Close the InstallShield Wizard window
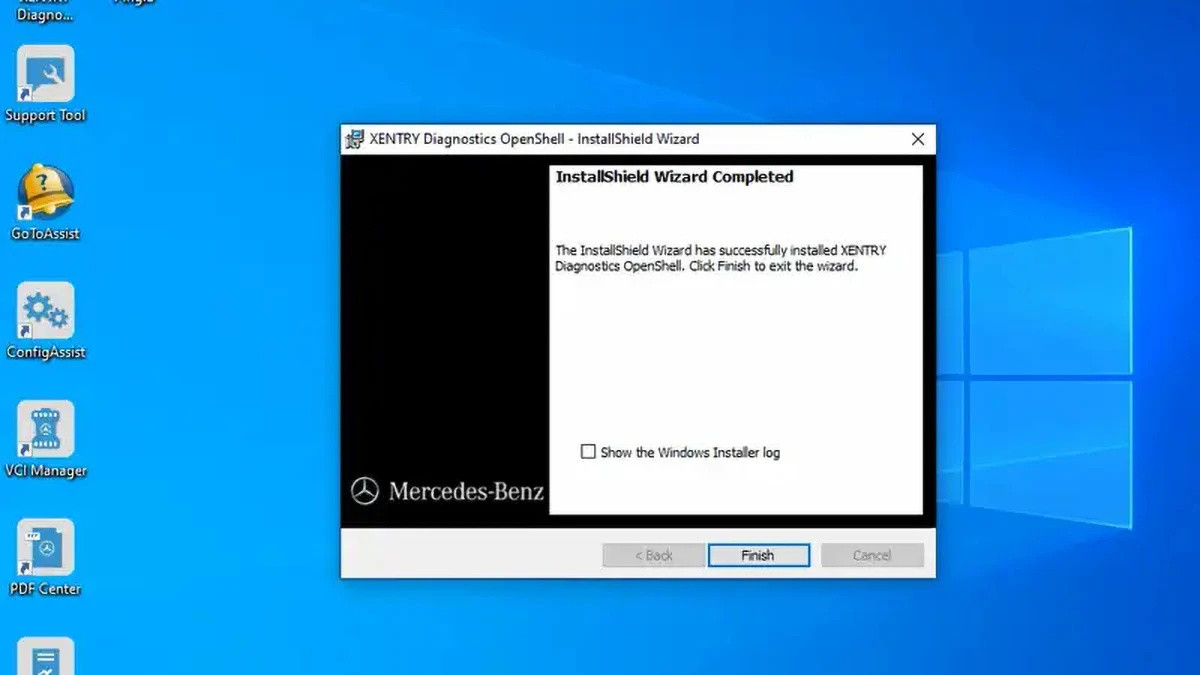Image resolution: width=1200 pixels, height=675 pixels. click(x=918, y=140)
